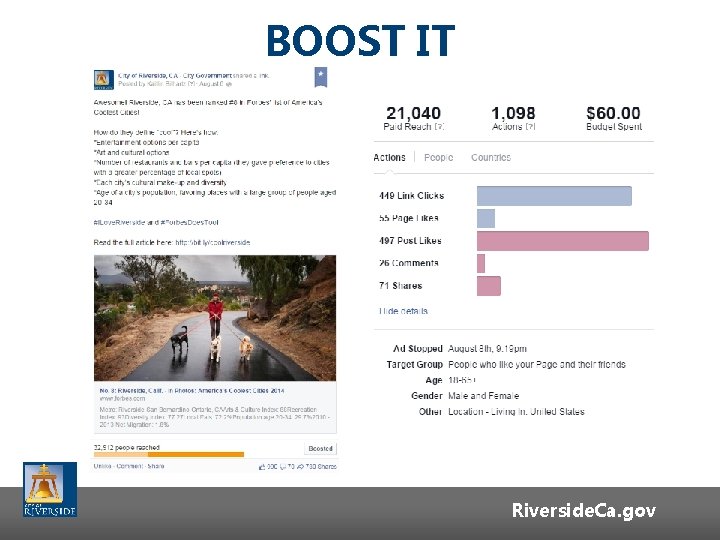Click the Comments pink bar
Screen dimensions: 720x540
coord(481,264)
